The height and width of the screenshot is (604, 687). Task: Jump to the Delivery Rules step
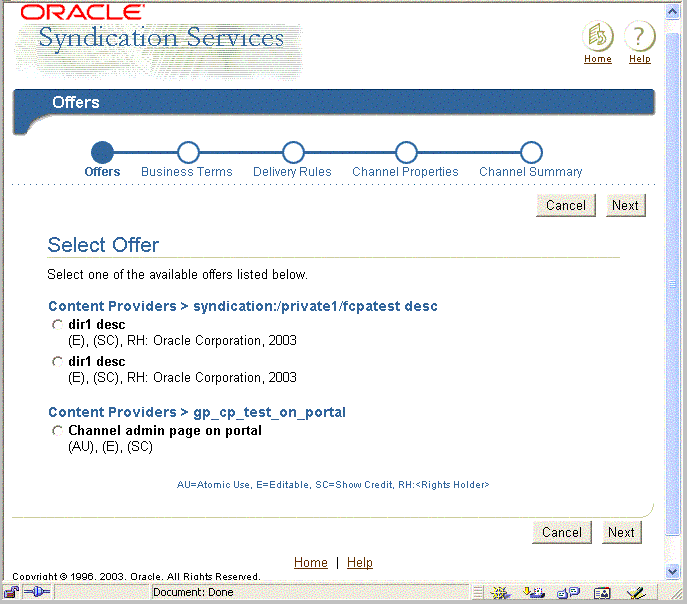coord(293,152)
